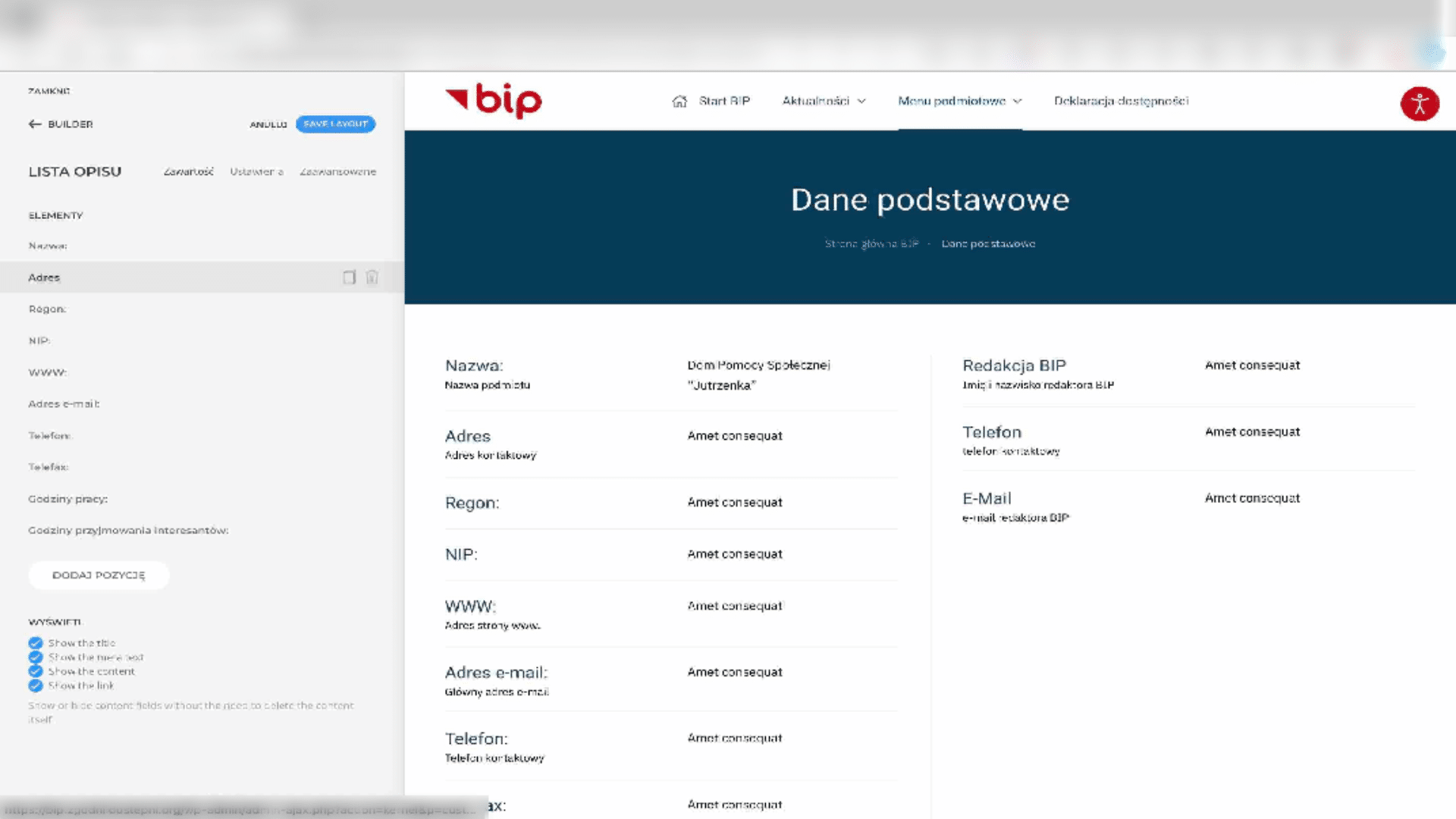Open the accessibility options round red button
The image size is (1456, 819).
point(1420,104)
